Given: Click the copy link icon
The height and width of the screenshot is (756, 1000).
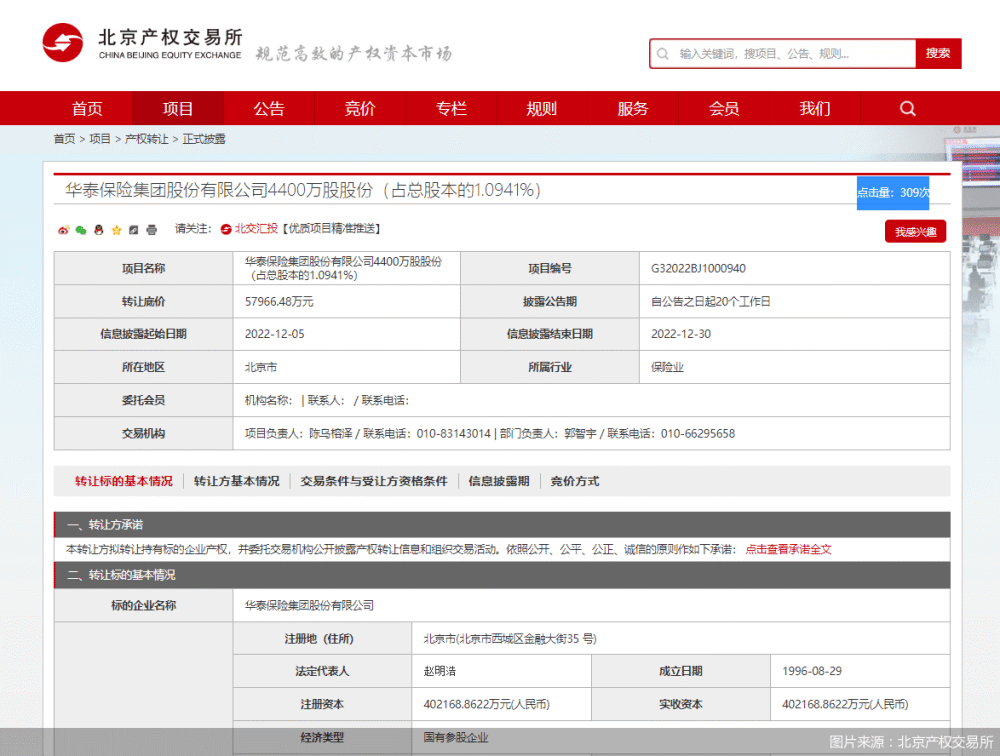Looking at the screenshot, I should tap(133, 230).
